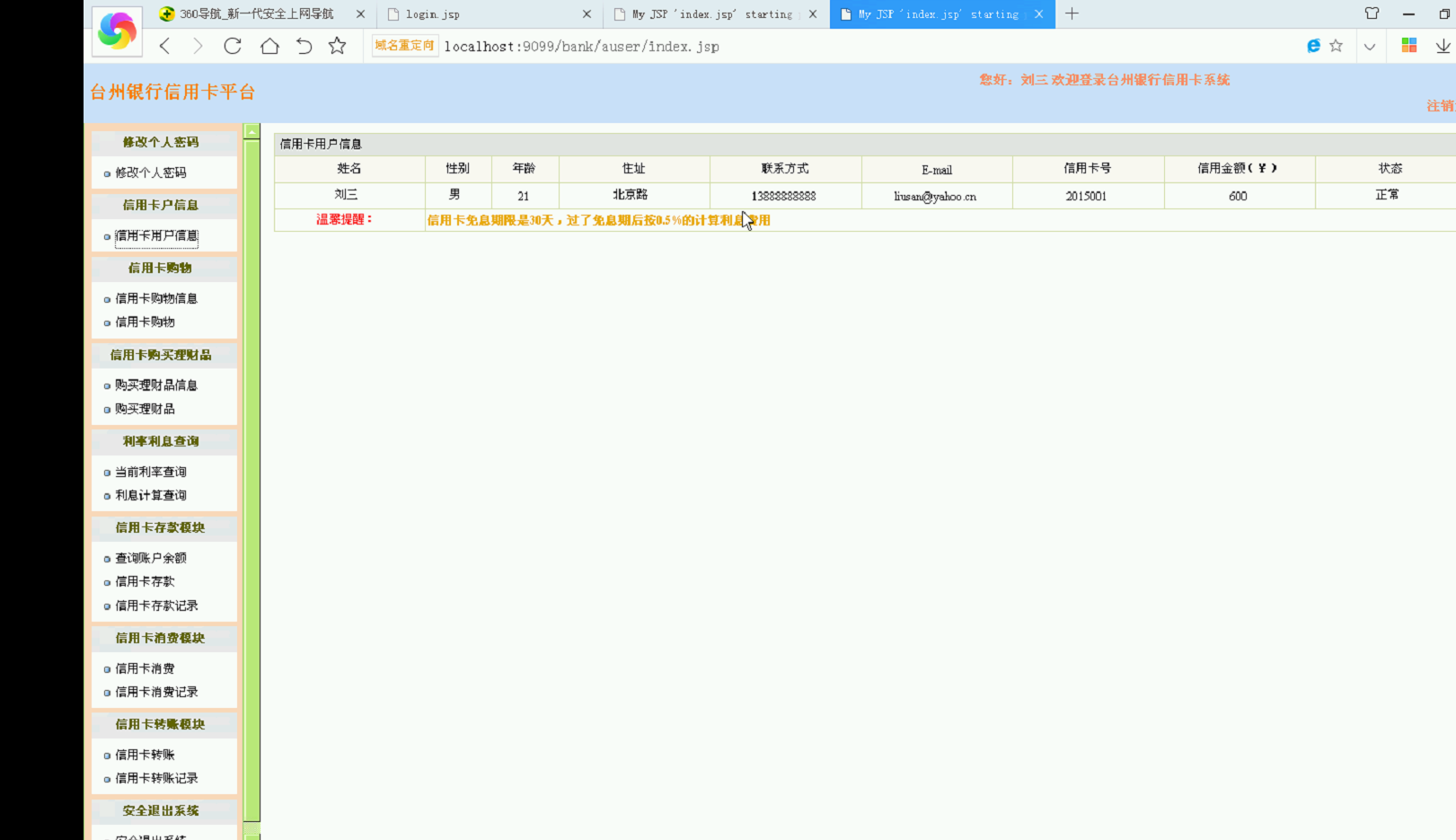Click the 状态 cell showing 正常
The width and height of the screenshot is (1456, 840).
[1387, 195]
